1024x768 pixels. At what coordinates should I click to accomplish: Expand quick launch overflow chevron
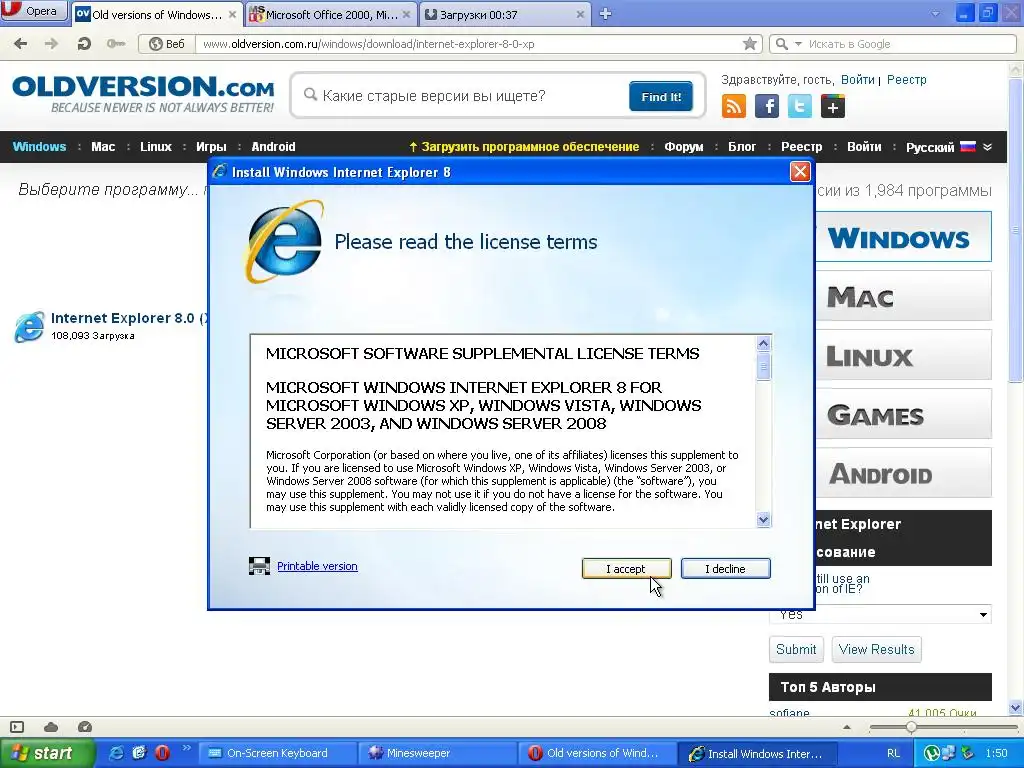click(185, 748)
